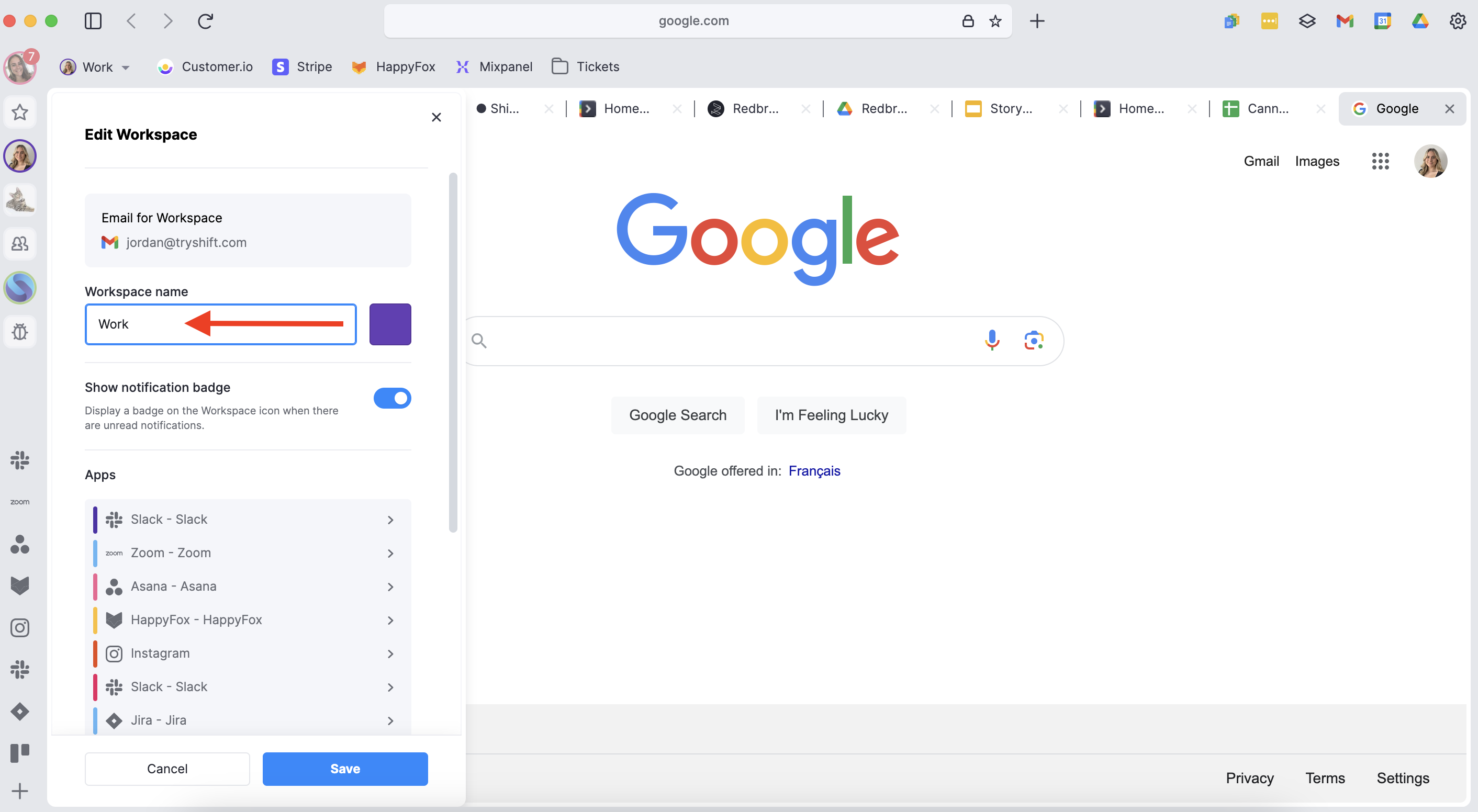Open the bug icon in sidebar
The image size is (1478, 812).
point(20,332)
